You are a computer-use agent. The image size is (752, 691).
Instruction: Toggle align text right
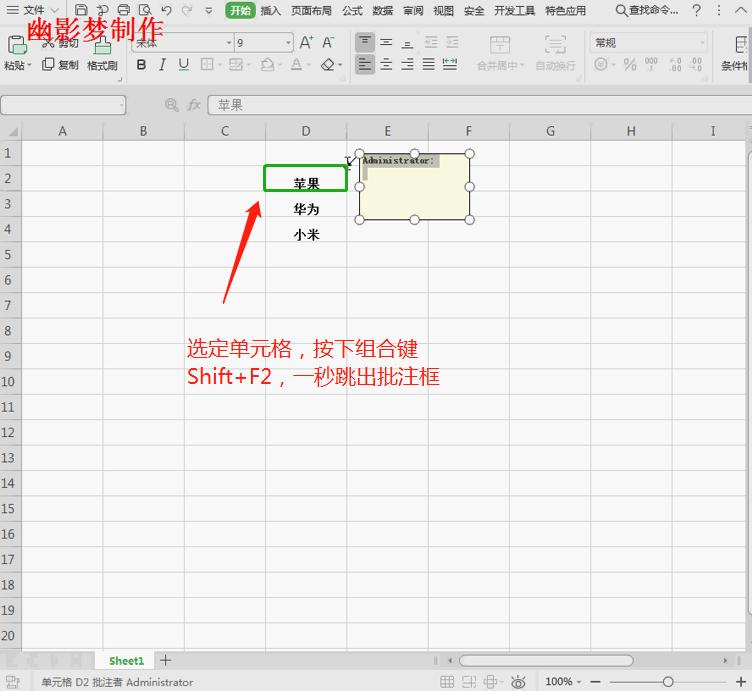point(408,64)
